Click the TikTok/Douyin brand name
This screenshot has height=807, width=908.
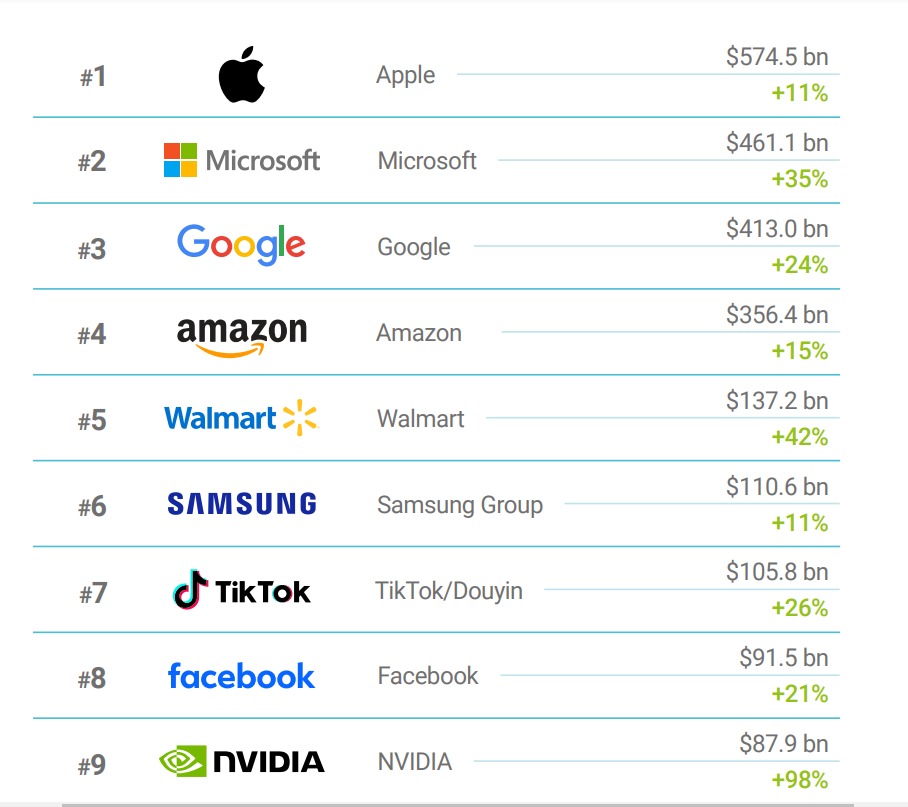click(449, 591)
